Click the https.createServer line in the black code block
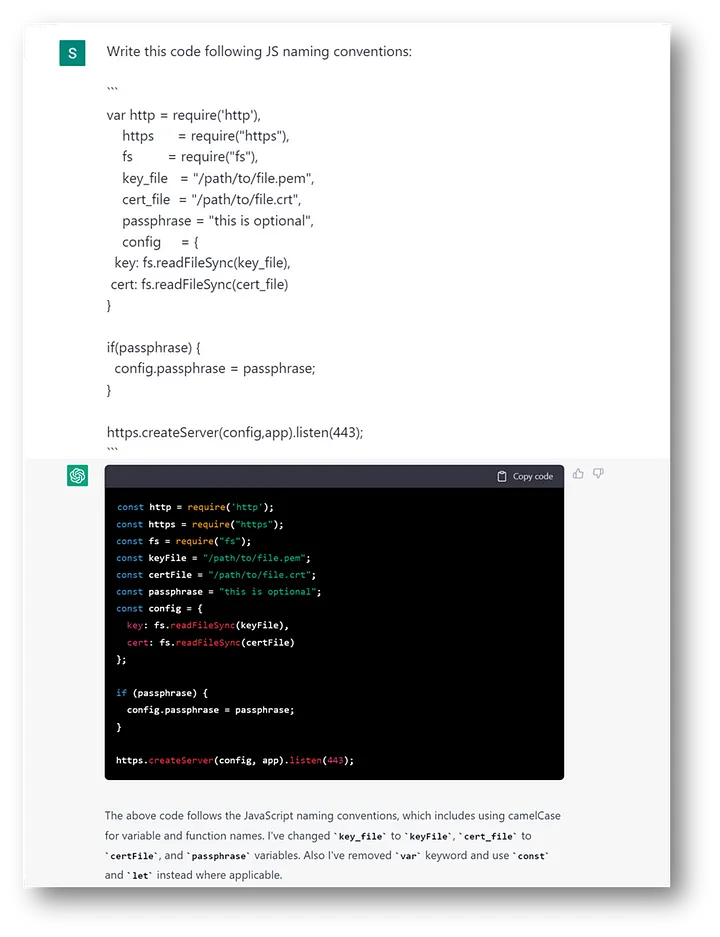The height and width of the screenshot is (937, 720). point(235,760)
